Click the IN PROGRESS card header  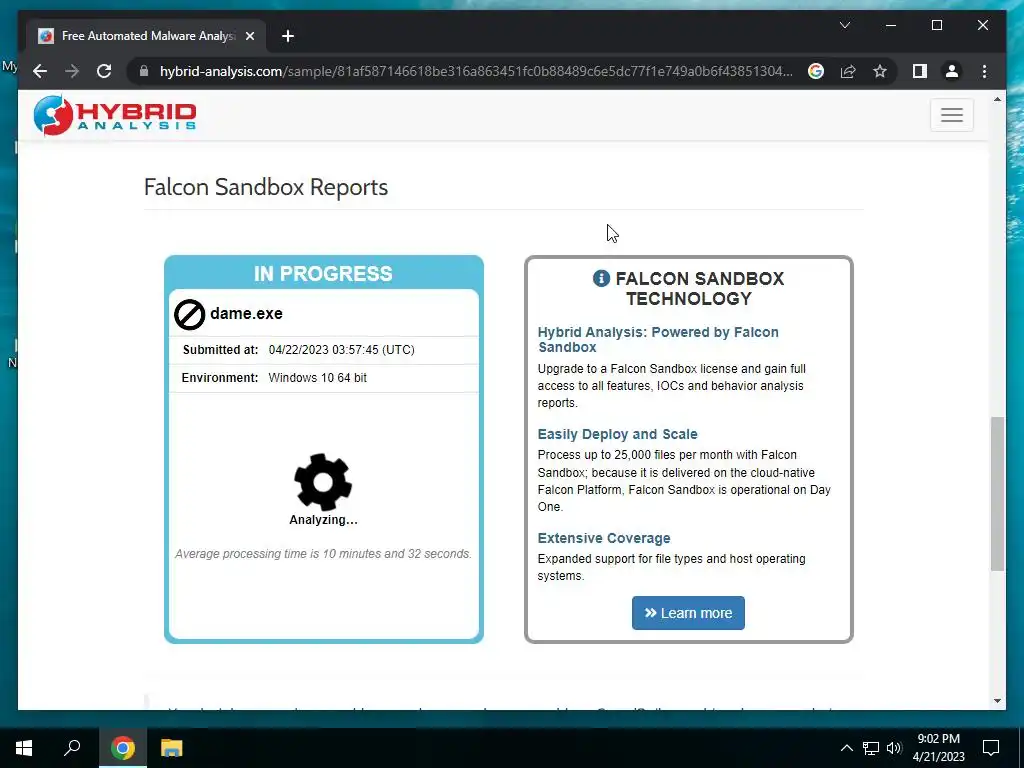323,273
